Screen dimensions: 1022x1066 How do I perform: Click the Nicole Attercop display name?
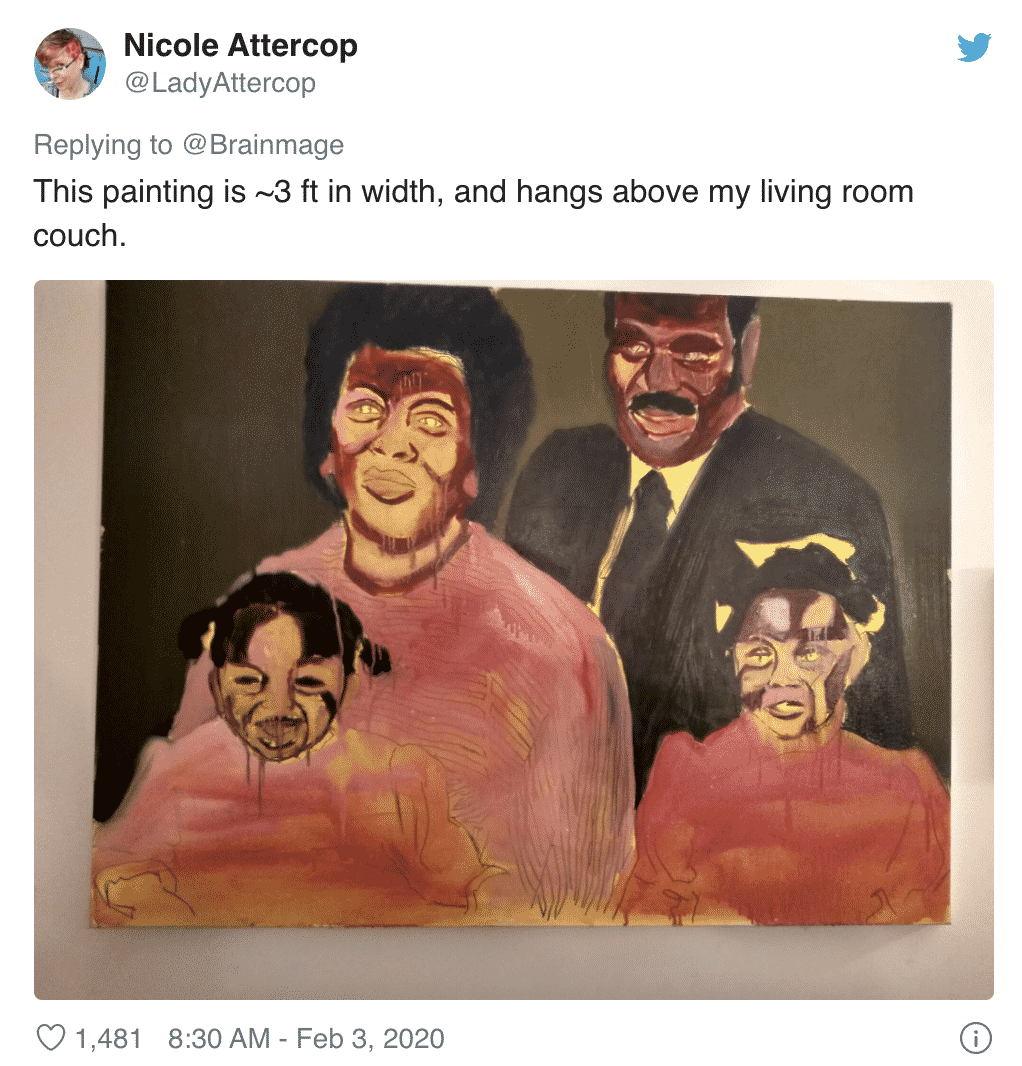click(x=241, y=46)
